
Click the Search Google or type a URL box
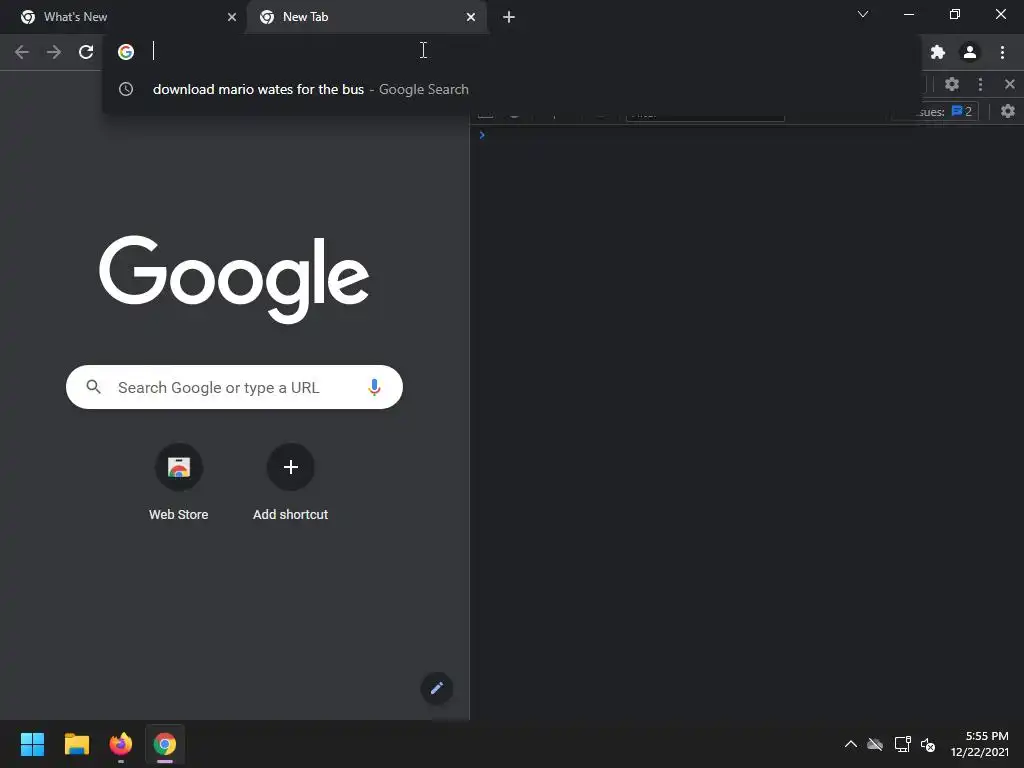[x=234, y=387]
